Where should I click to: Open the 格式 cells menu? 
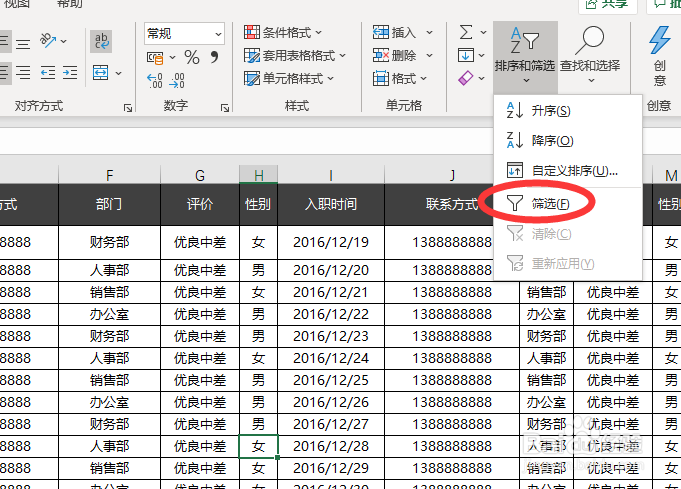[x=400, y=79]
